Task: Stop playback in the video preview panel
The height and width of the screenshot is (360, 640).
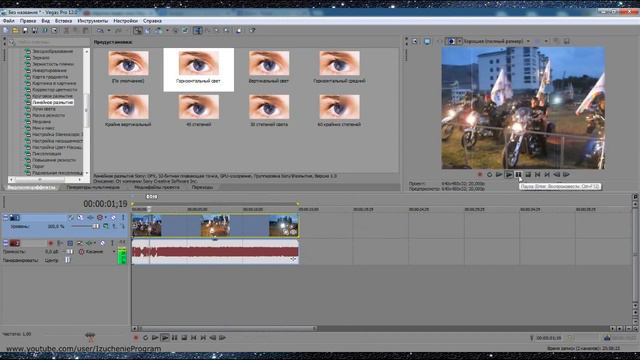Action: 528,175
